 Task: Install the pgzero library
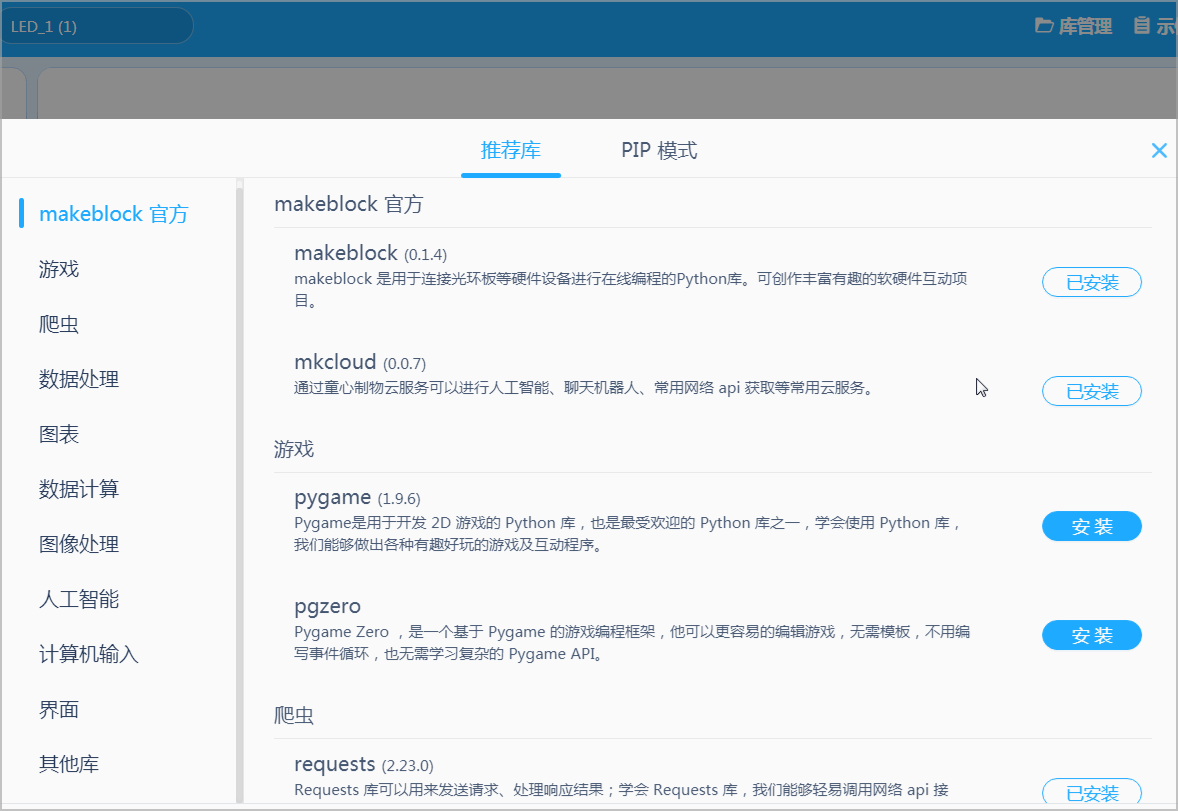(x=1092, y=635)
